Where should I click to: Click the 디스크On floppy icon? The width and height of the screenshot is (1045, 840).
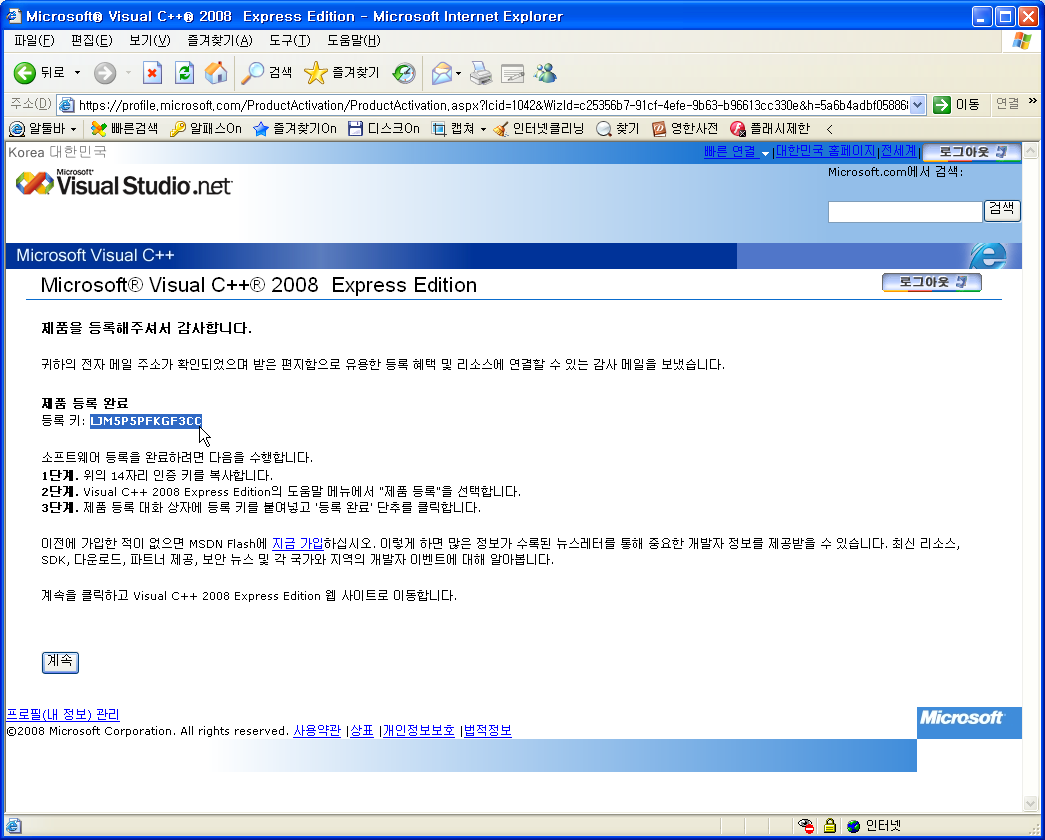coord(384,129)
